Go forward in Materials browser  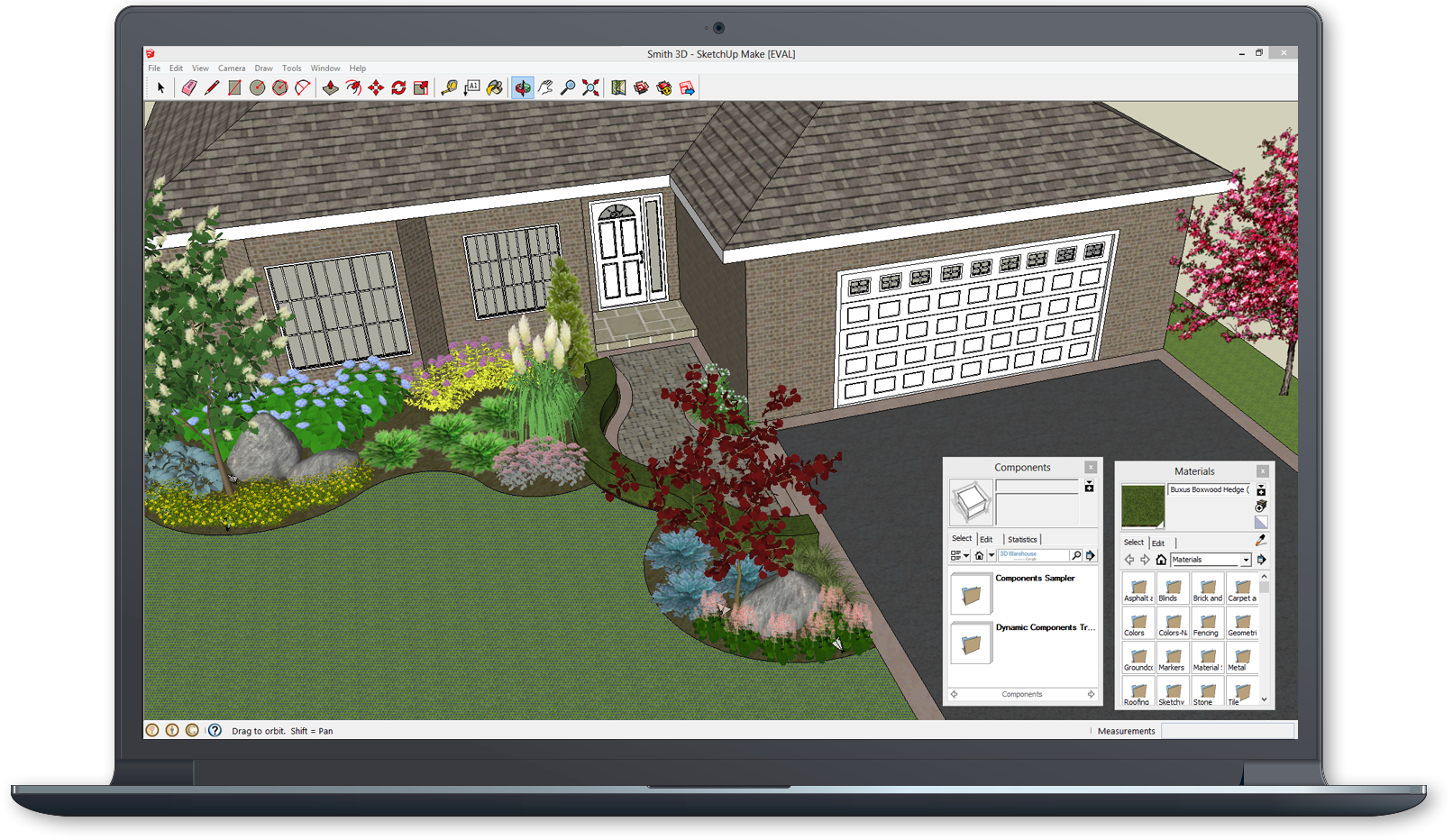tap(1145, 560)
